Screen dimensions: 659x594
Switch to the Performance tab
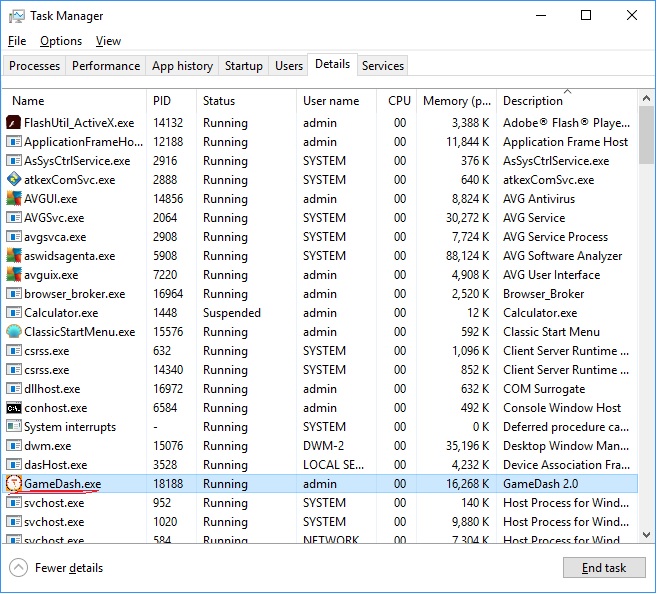(106, 66)
